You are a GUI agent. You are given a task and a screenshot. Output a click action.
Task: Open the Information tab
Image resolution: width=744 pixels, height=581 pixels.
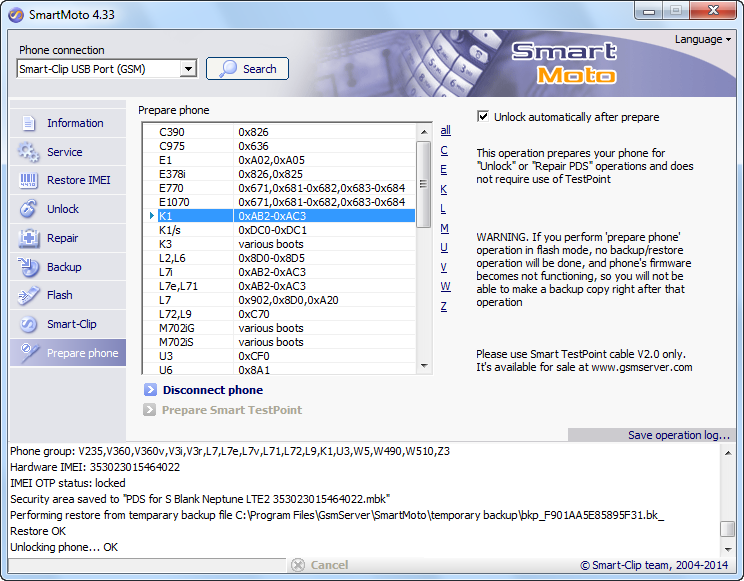pyautogui.click(x=68, y=123)
